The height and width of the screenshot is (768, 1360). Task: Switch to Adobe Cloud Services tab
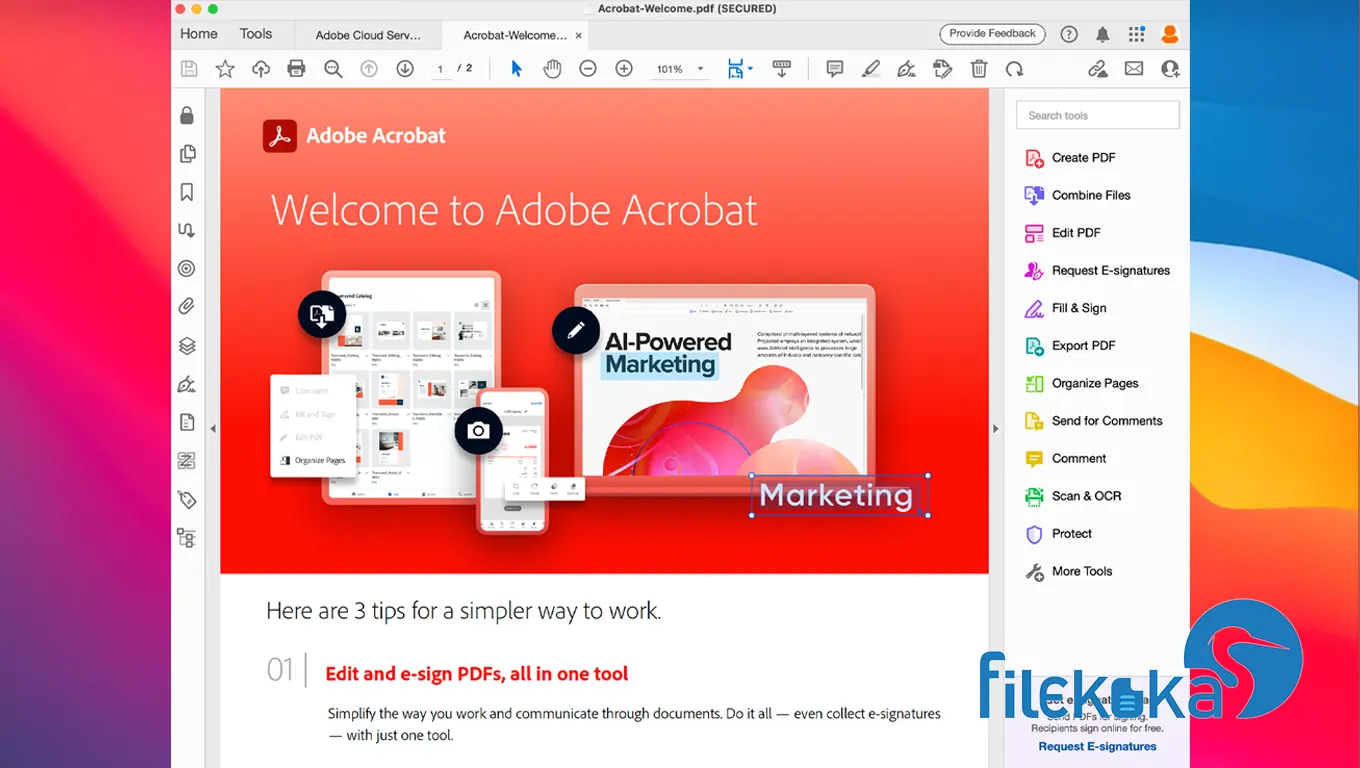tap(368, 35)
